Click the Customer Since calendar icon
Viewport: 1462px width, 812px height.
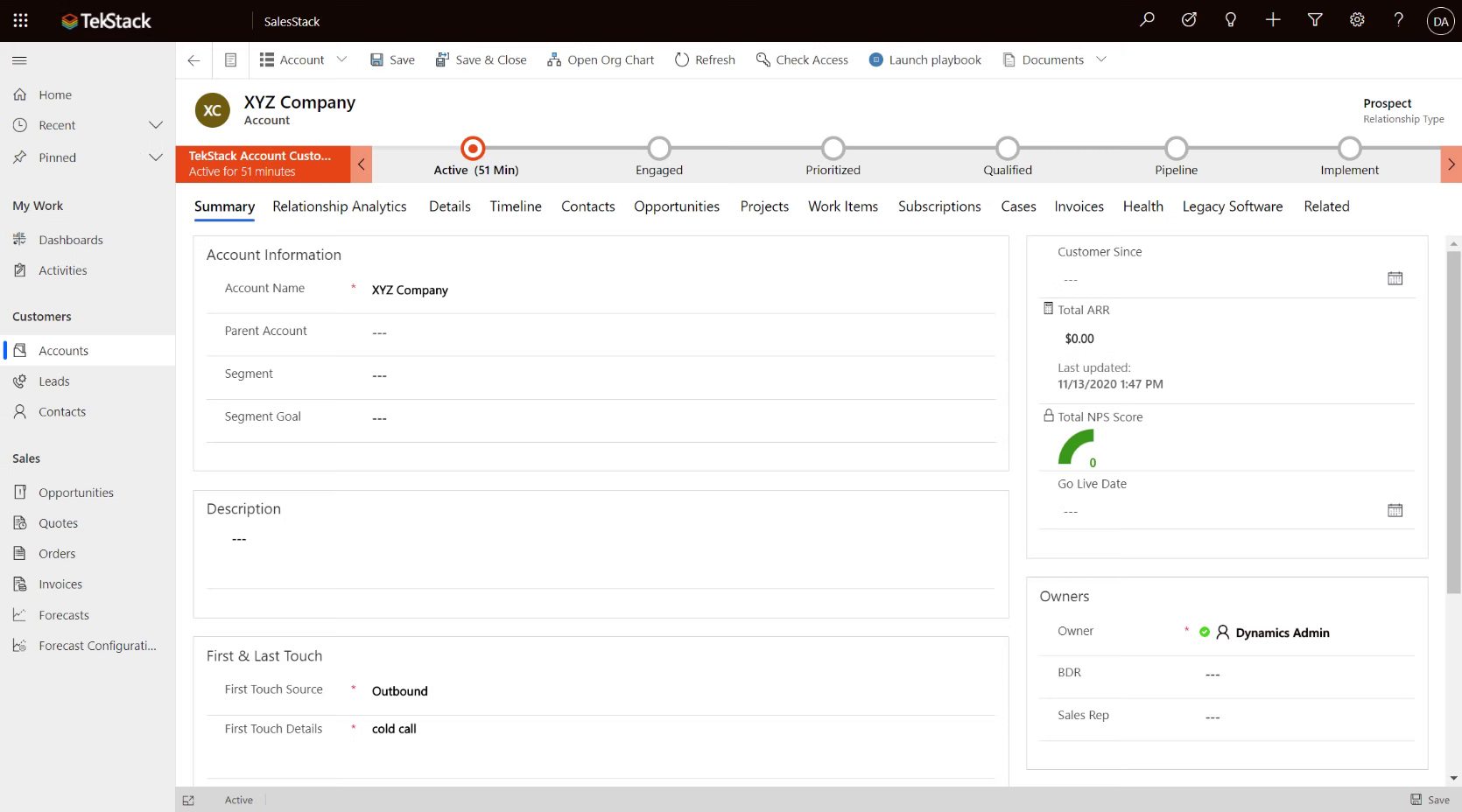1395,278
